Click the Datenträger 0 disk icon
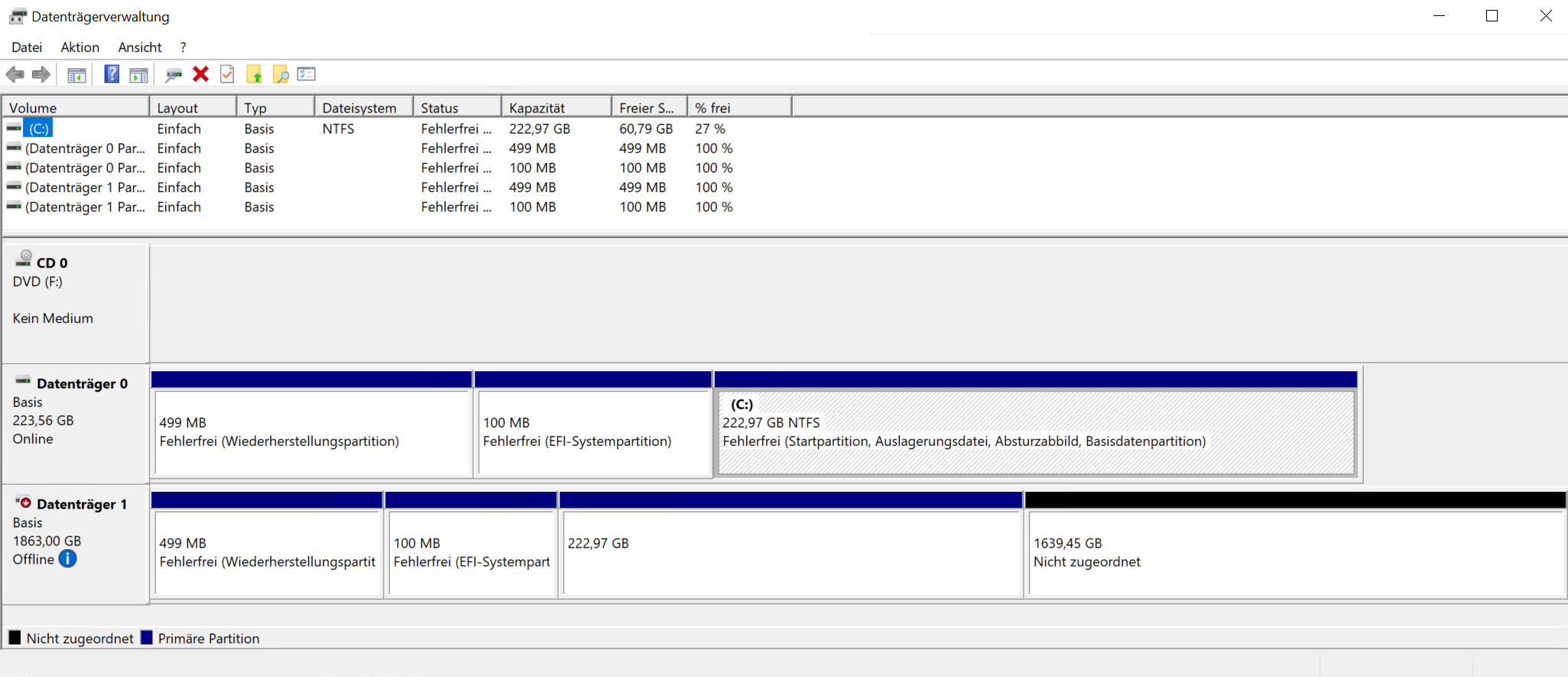Screen dimensions: 1568x677 tap(24, 380)
